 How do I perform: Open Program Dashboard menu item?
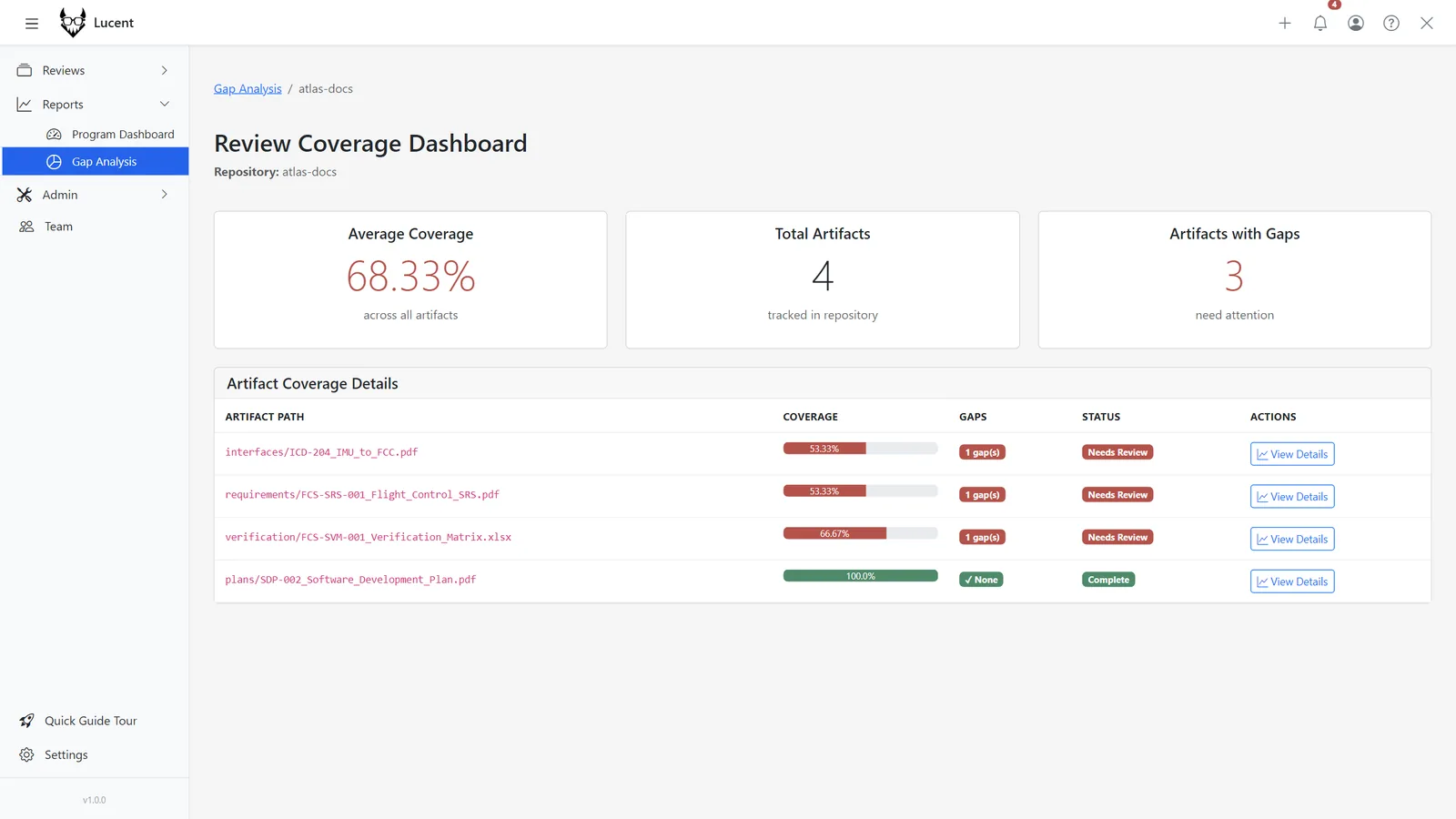(95, 134)
